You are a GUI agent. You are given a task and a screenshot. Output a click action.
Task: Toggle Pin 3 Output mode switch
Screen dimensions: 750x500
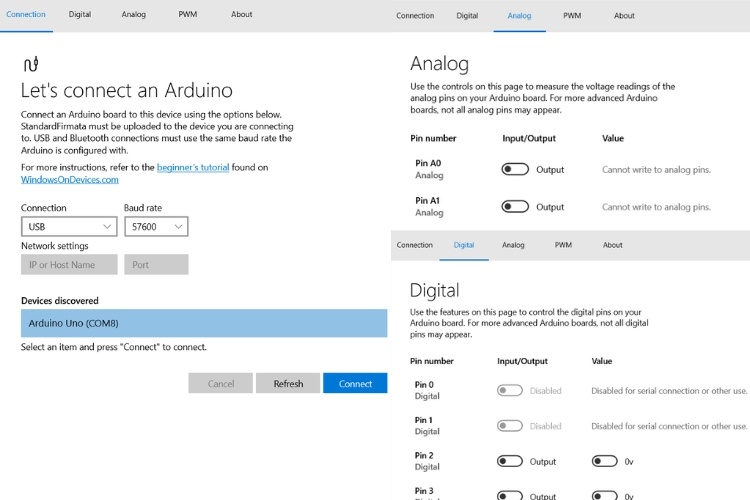(510, 496)
